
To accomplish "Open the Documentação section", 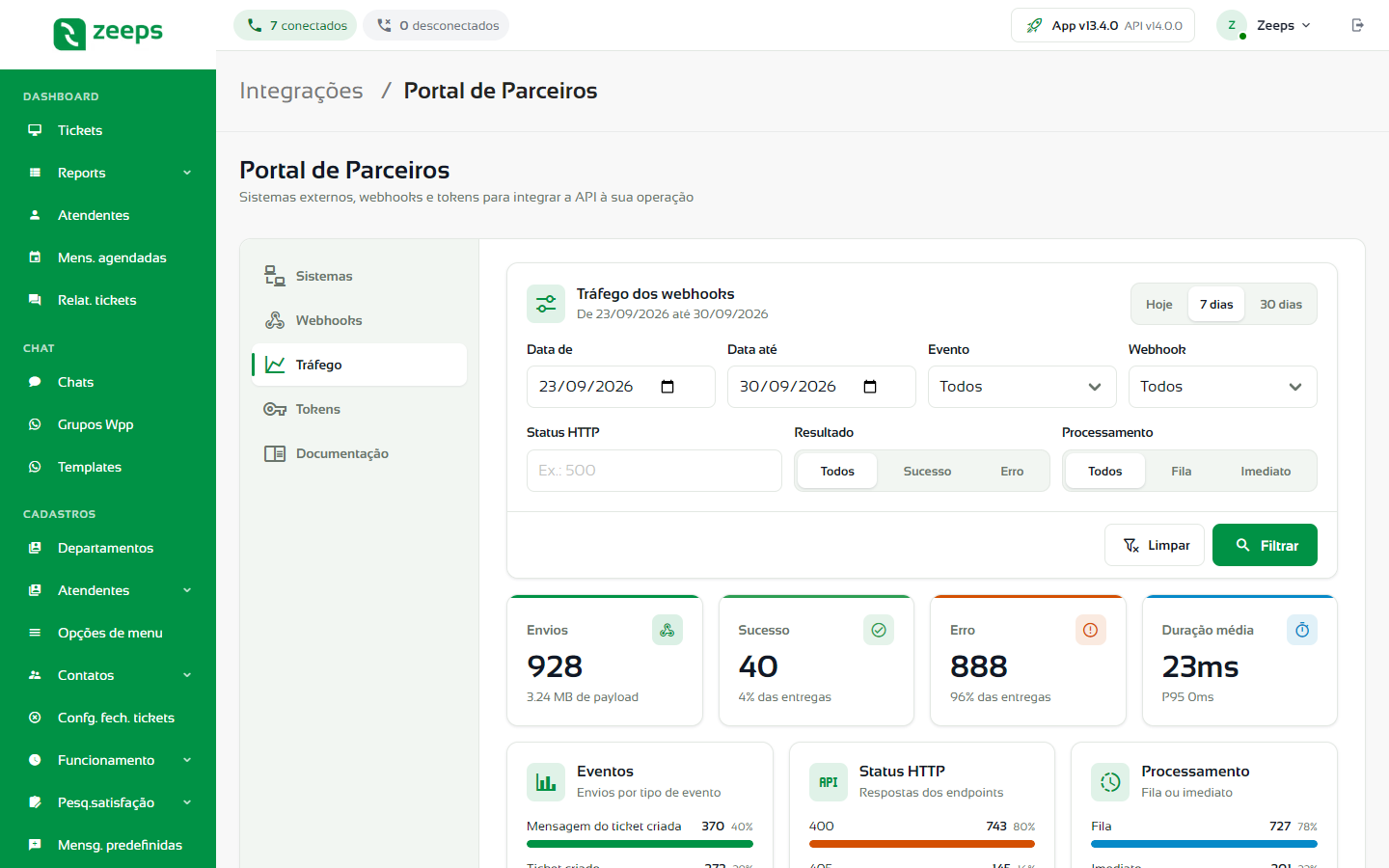I will pyautogui.click(x=359, y=453).
